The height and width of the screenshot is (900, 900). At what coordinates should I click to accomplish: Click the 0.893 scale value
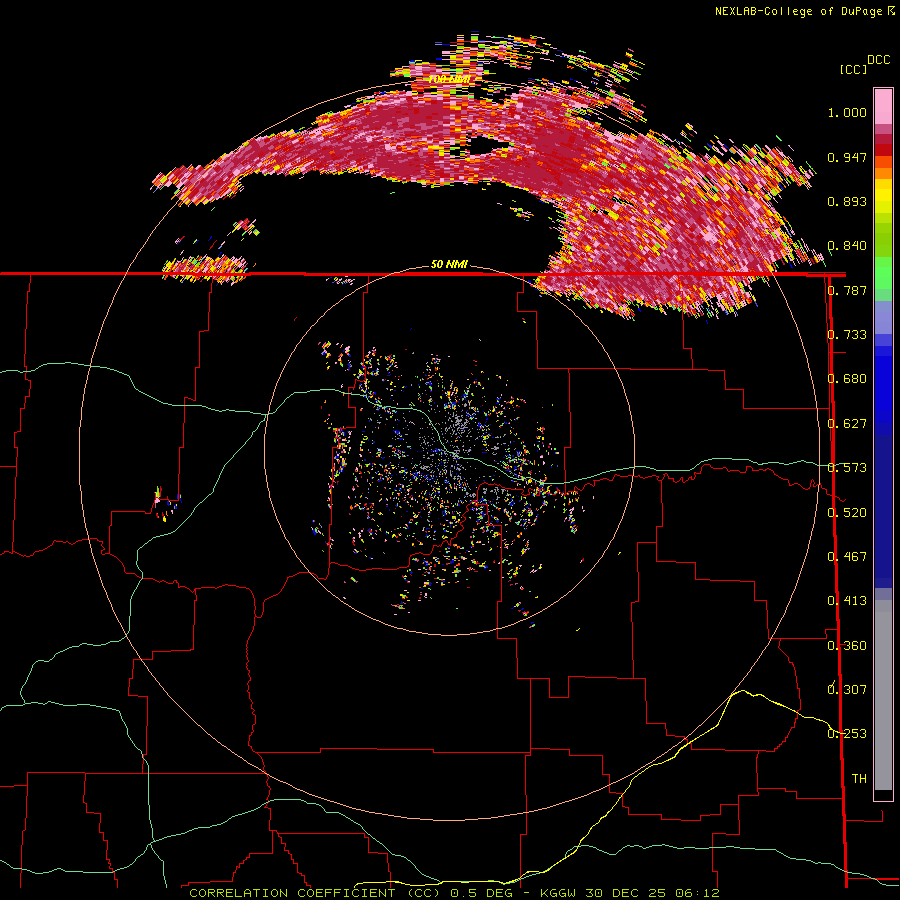(x=847, y=201)
